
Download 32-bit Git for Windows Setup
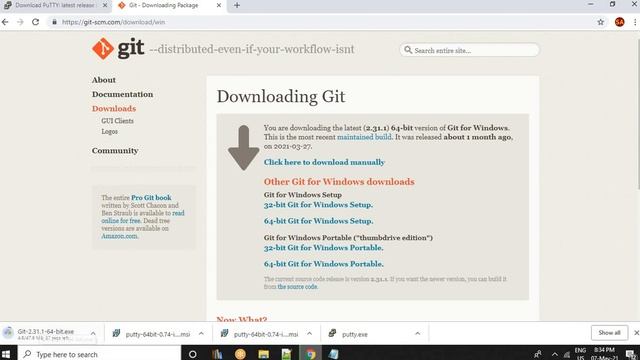(x=318, y=204)
